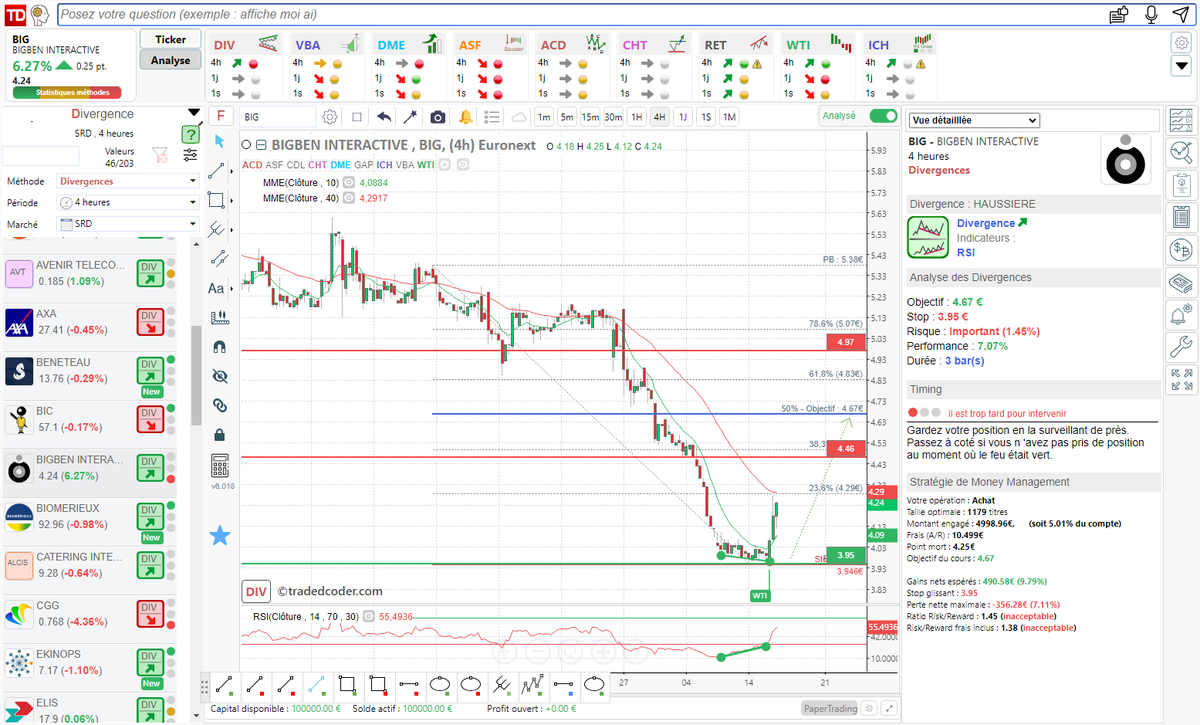The width and height of the screenshot is (1200, 725).
Task: Lock drawings with the padlock icon
Action: pos(220,435)
